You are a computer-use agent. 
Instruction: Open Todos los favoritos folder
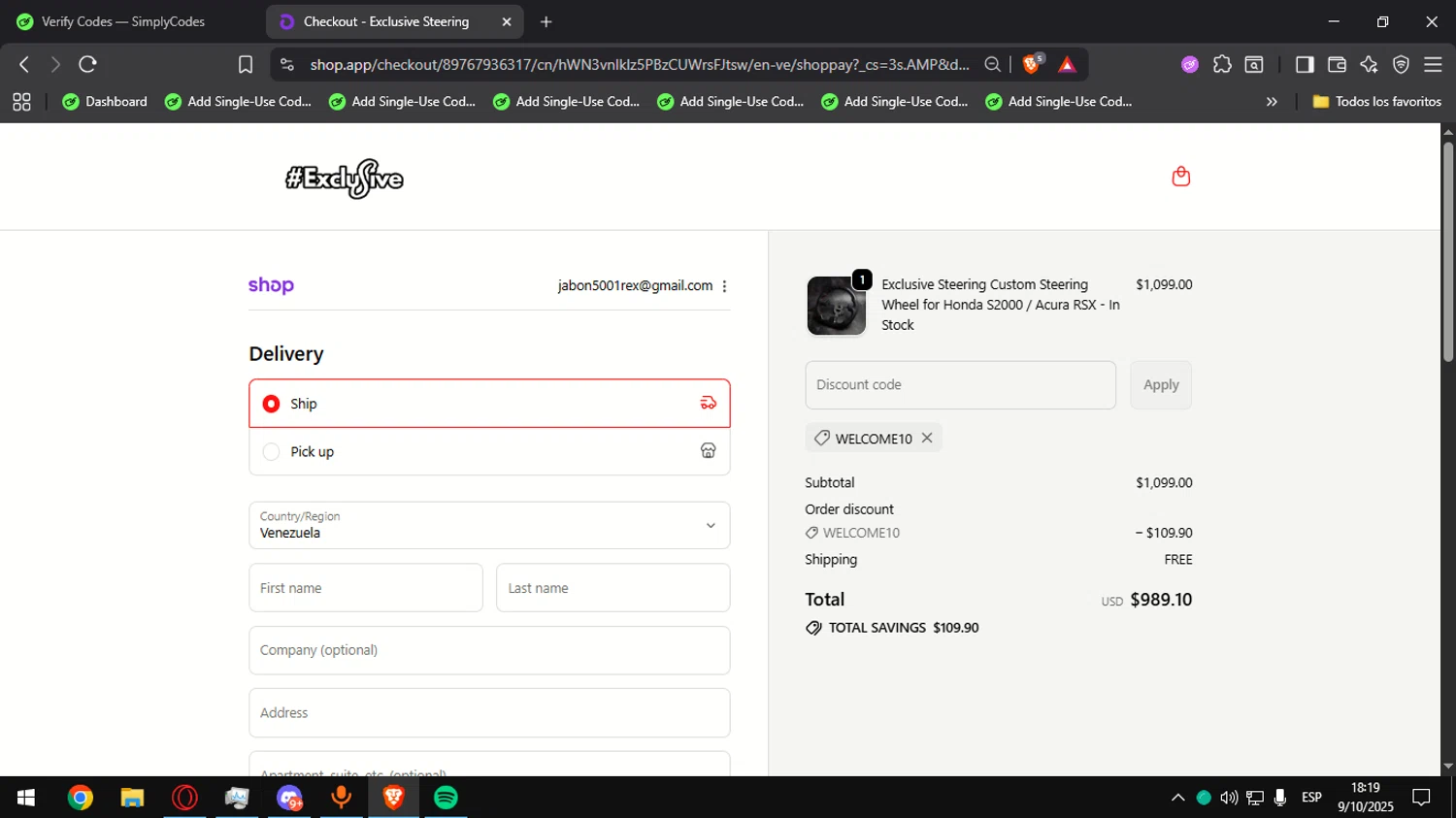[1376, 101]
